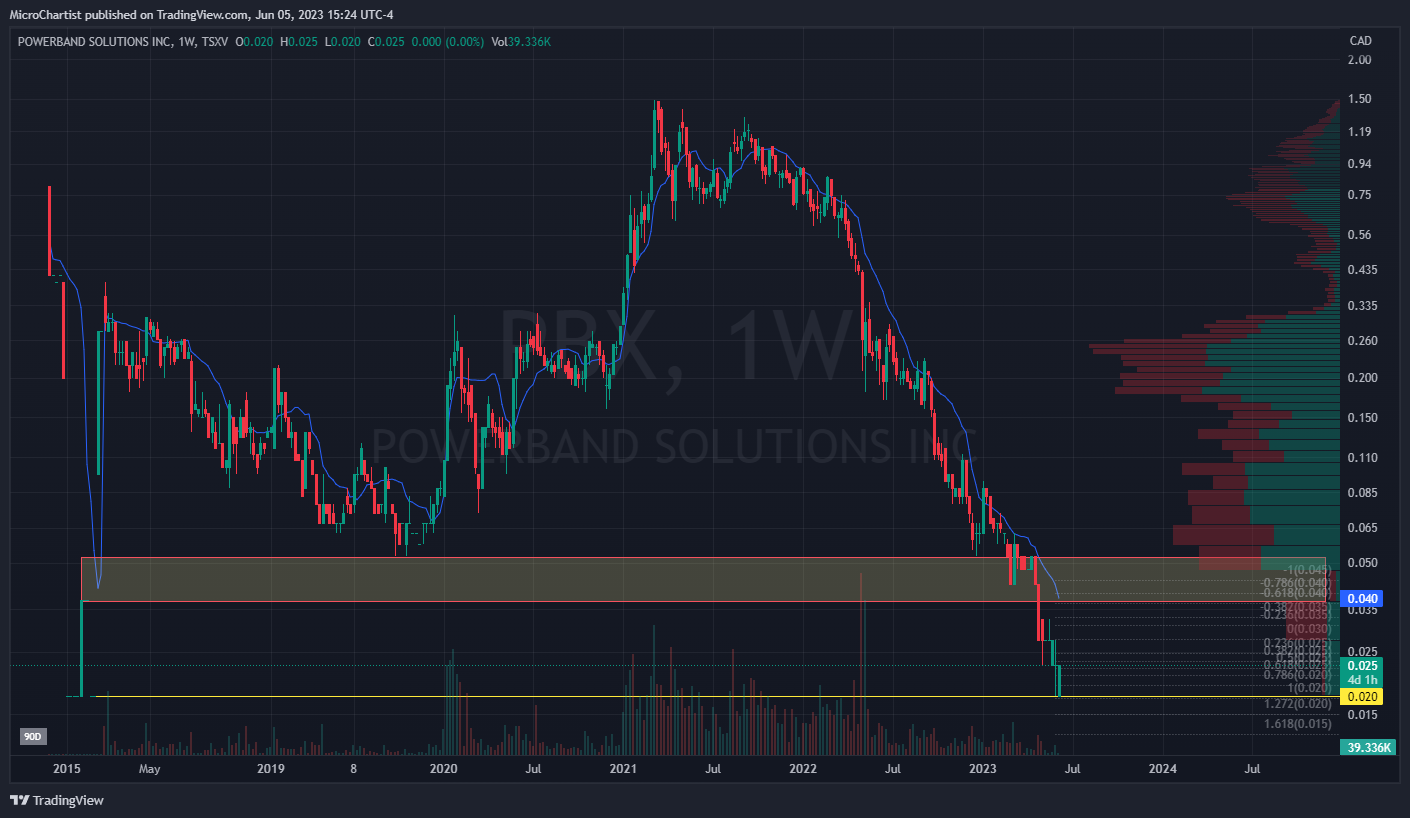1410x818 pixels.
Task: Click the 0.94 price axis label
Action: point(1359,163)
